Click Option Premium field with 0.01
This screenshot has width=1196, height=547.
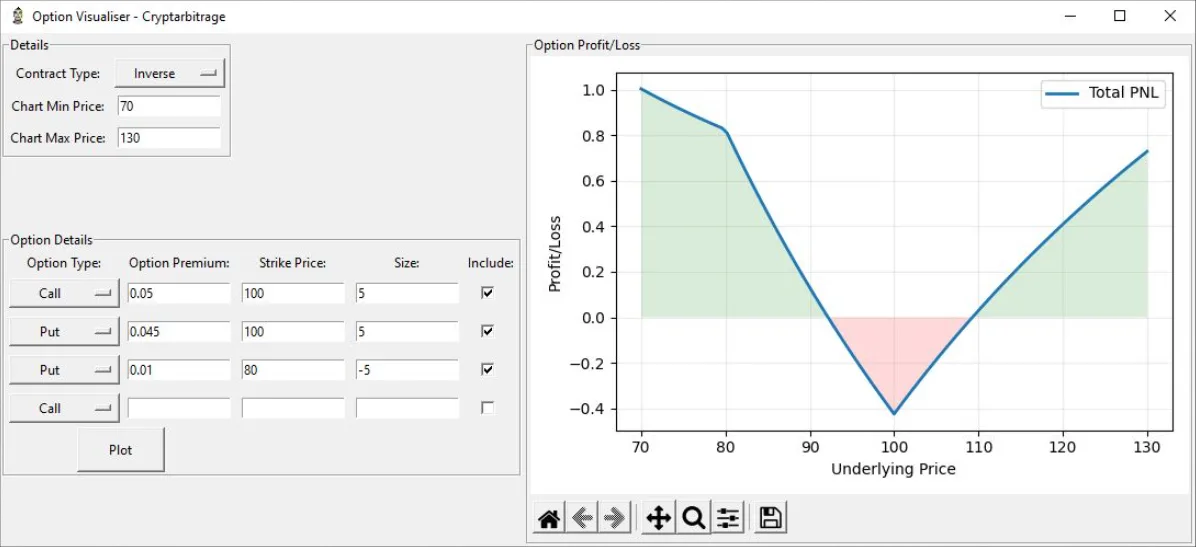pos(178,369)
